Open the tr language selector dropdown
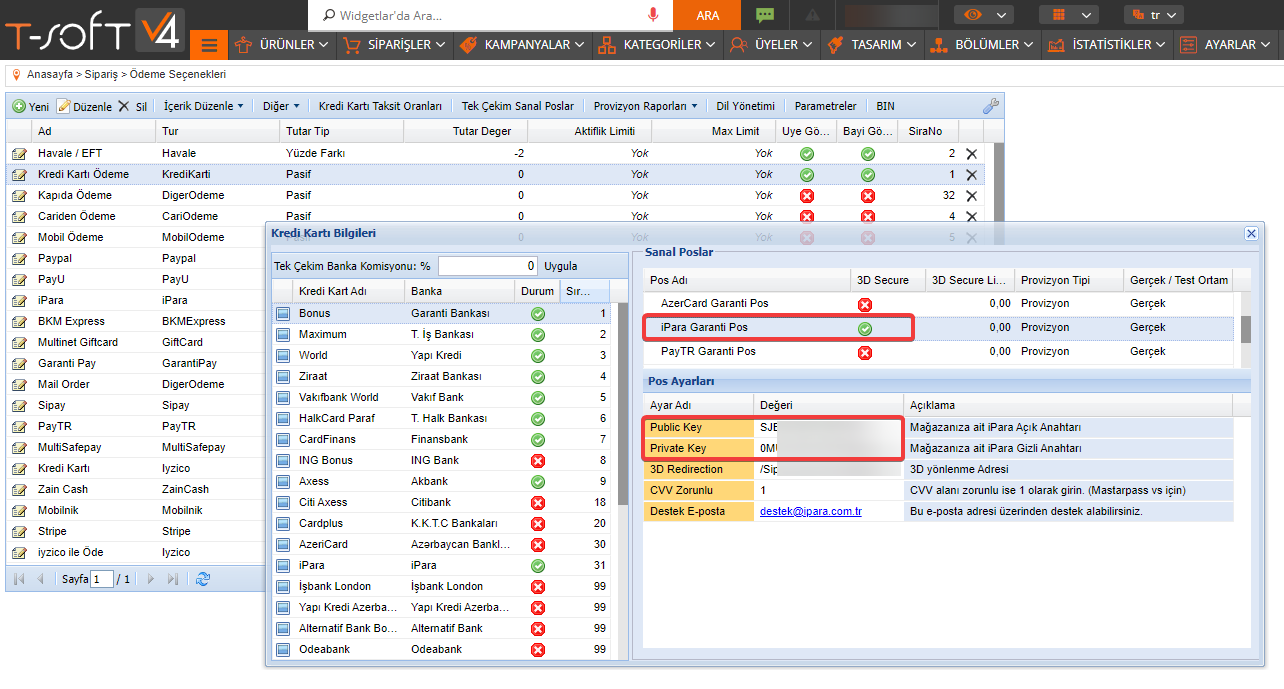 (x=1153, y=15)
